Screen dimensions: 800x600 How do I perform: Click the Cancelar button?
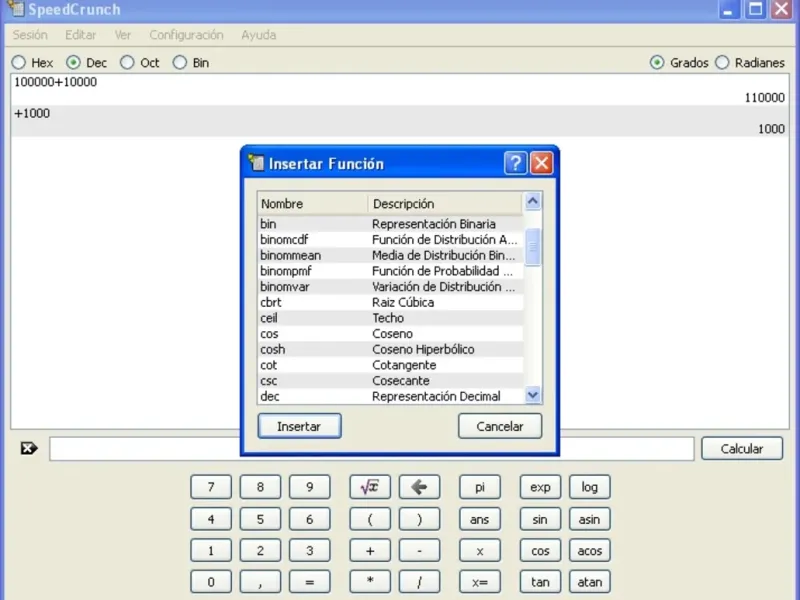(x=500, y=426)
